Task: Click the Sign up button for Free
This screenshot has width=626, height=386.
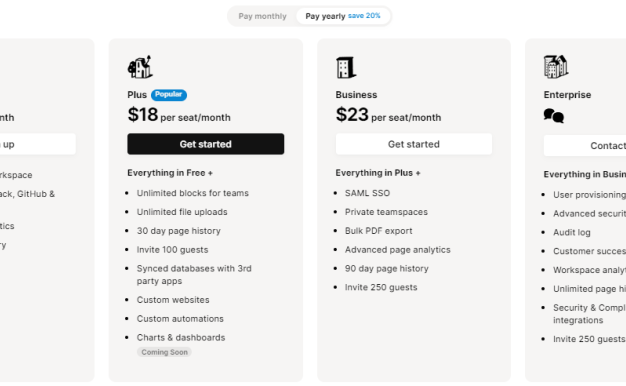Action: pyautogui.click(x=38, y=144)
